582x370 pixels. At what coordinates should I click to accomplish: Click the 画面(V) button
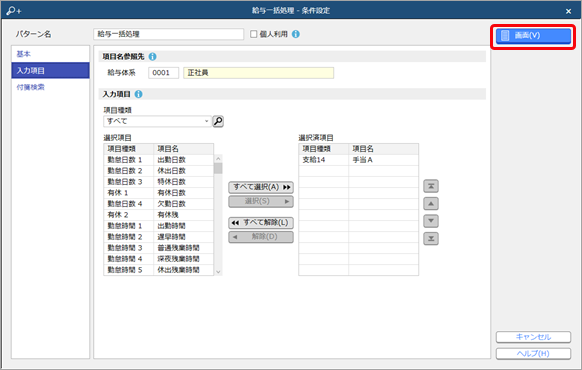(533, 36)
